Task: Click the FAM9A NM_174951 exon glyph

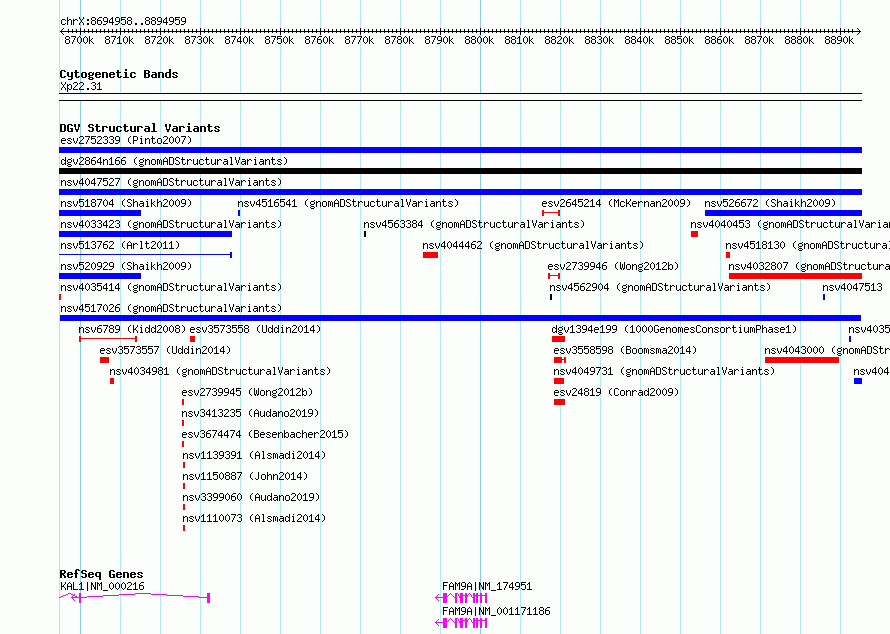Action: [x=461, y=598]
